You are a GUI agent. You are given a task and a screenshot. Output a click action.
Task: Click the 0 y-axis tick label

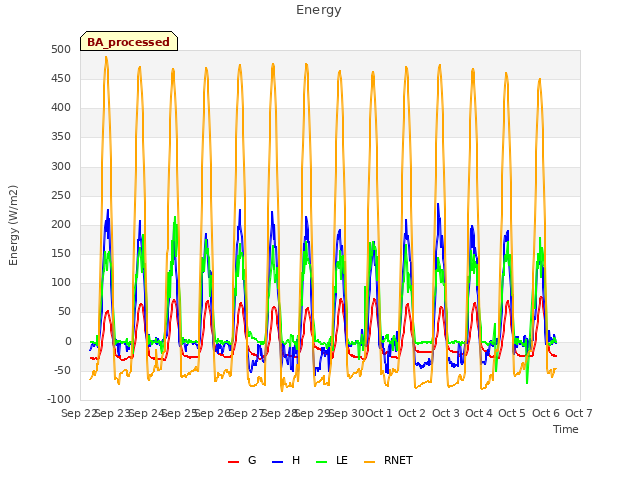click(x=68, y=342)
